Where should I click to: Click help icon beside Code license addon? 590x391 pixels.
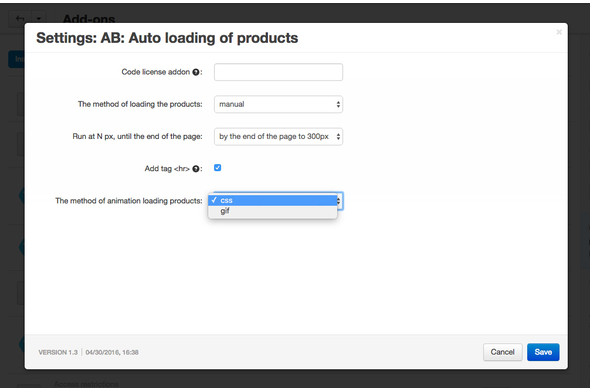(196, 72)
